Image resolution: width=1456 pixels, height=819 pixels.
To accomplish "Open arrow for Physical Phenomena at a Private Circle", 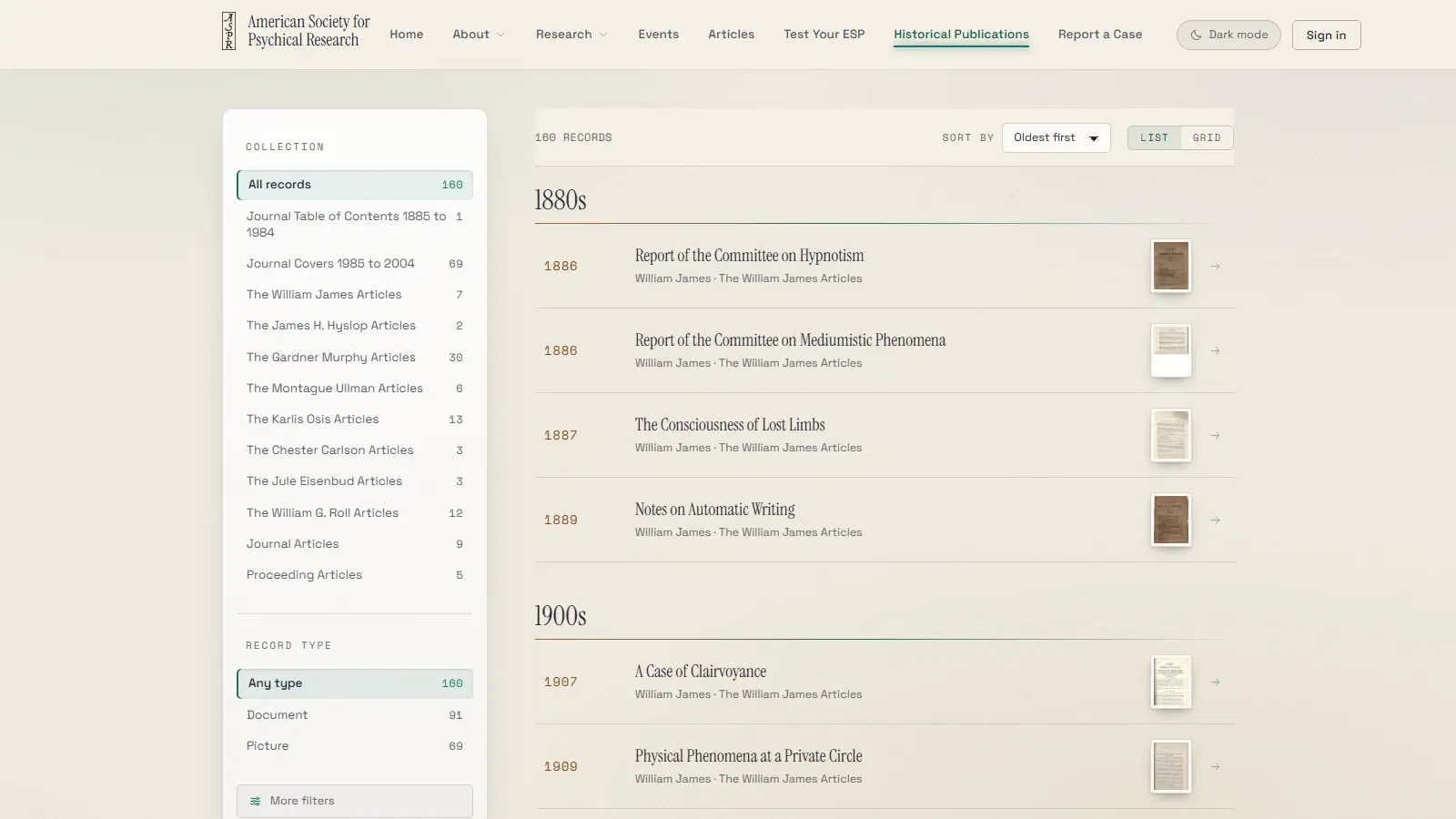I will pyautogui.click(x=1215, y=767).
